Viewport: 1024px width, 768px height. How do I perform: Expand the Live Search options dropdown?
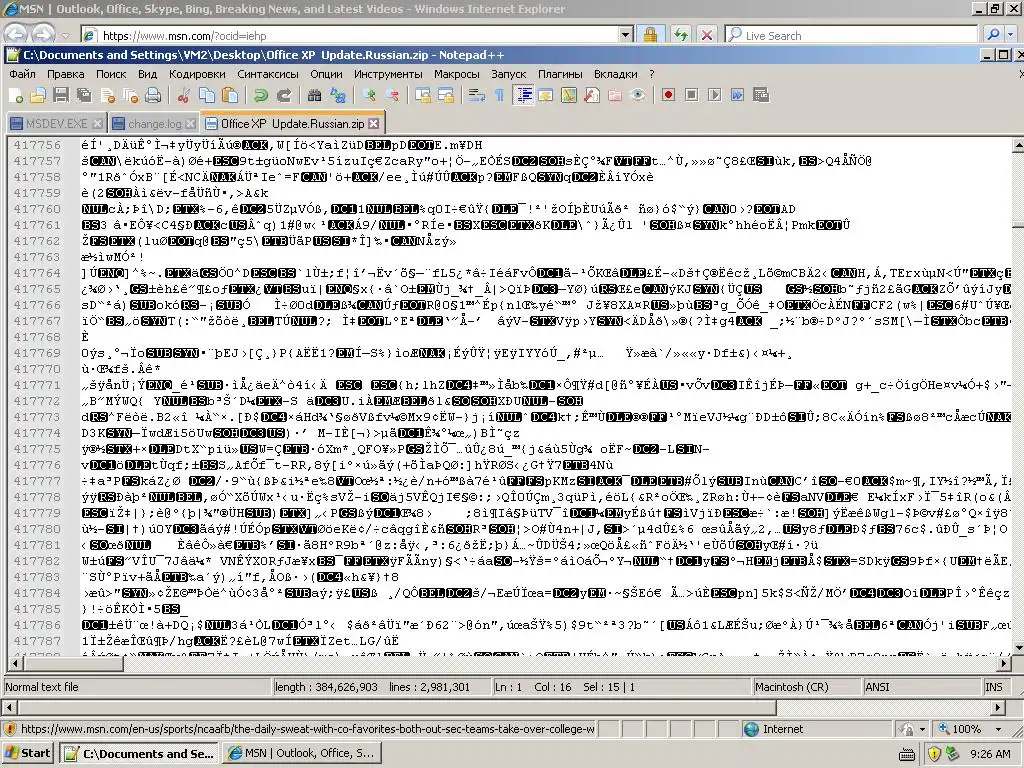pos(1012,35)
